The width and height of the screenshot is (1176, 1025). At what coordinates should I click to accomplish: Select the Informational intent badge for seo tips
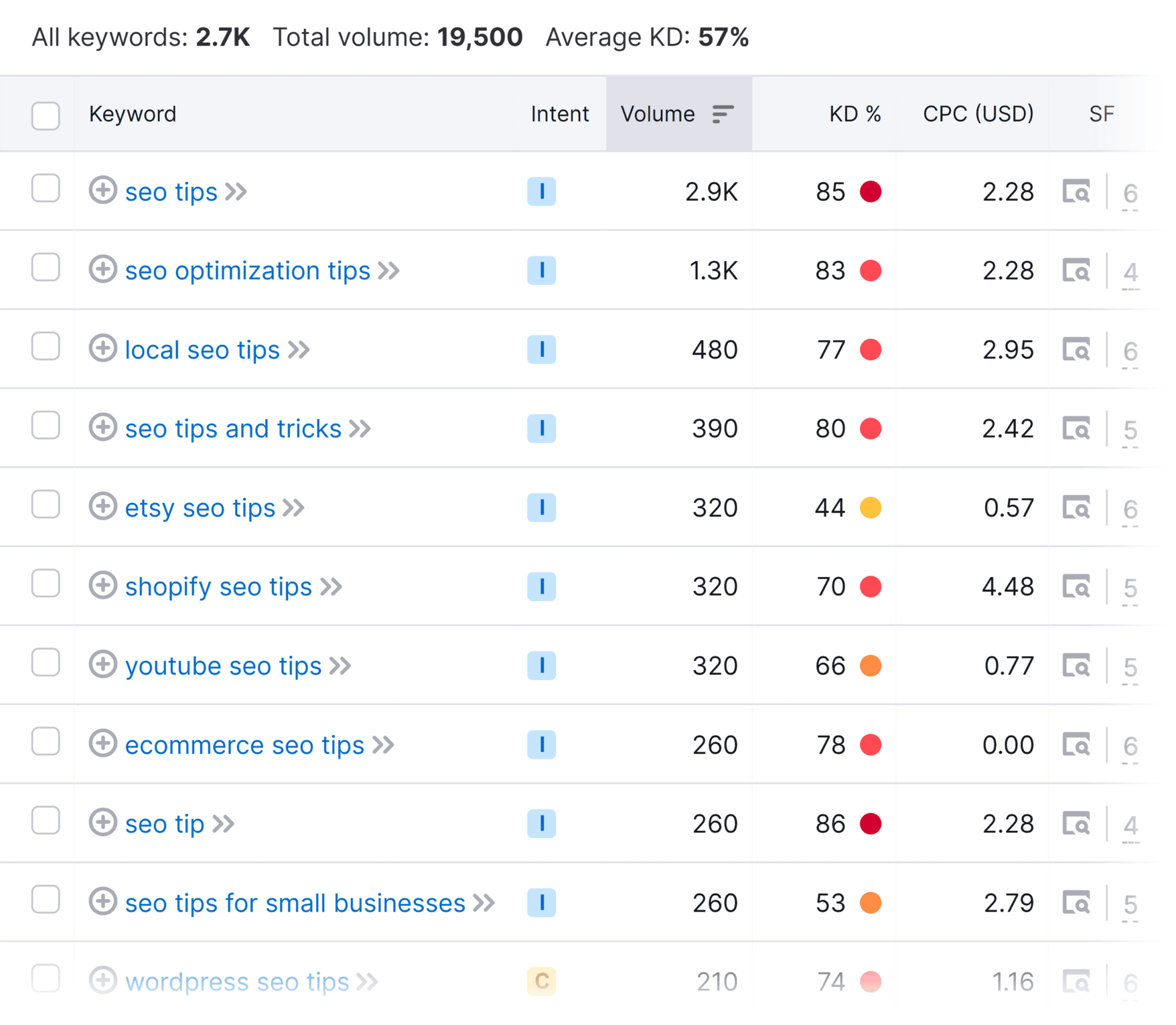pyautogui.click(x=541, y=192)
